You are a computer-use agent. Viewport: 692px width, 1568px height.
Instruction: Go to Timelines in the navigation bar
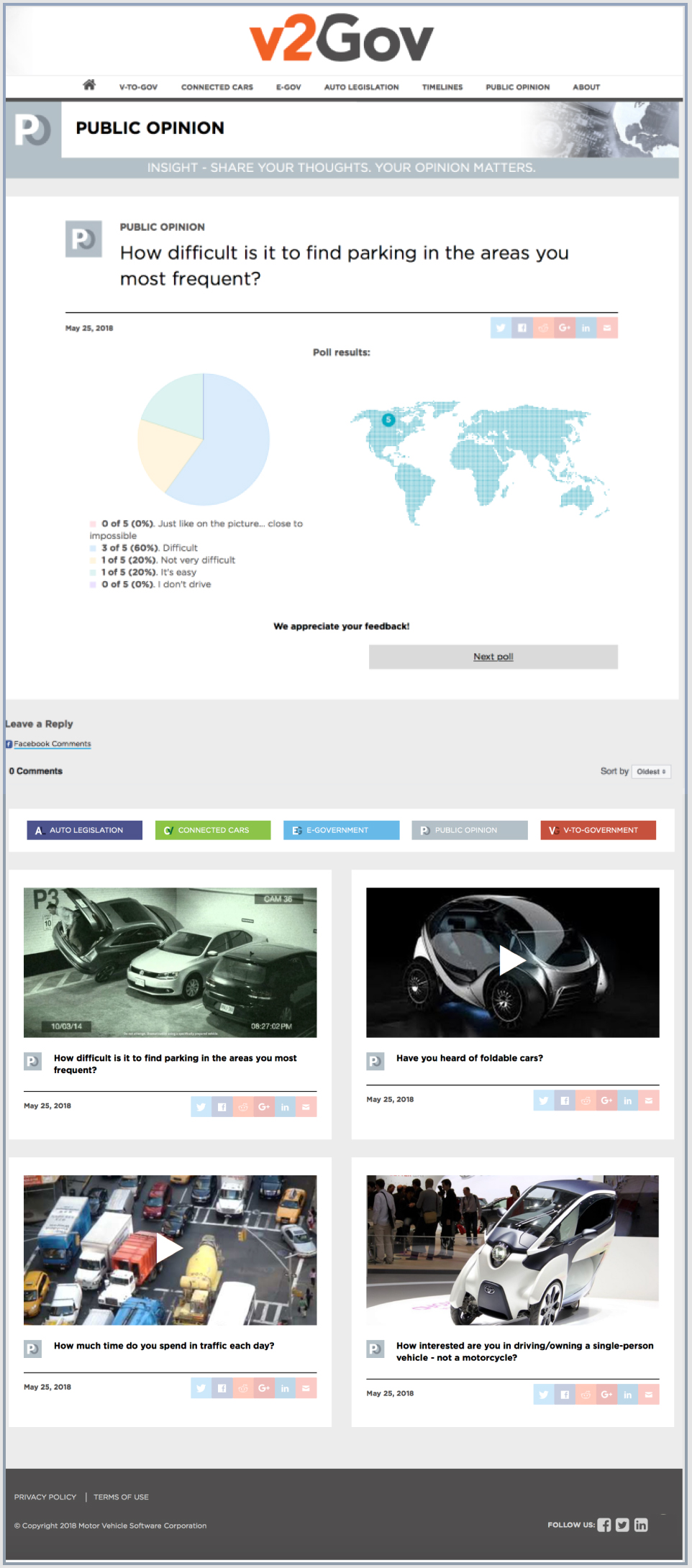(x=442, y=87)
